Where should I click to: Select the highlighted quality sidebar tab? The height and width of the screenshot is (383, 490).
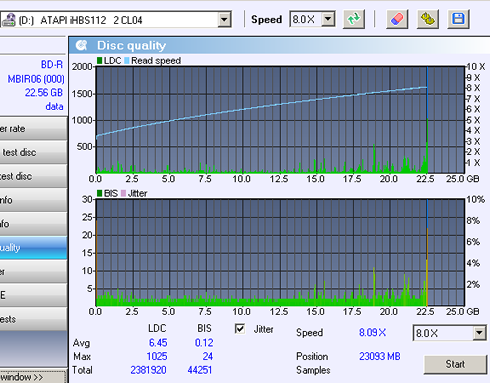[x=33, y=248]
